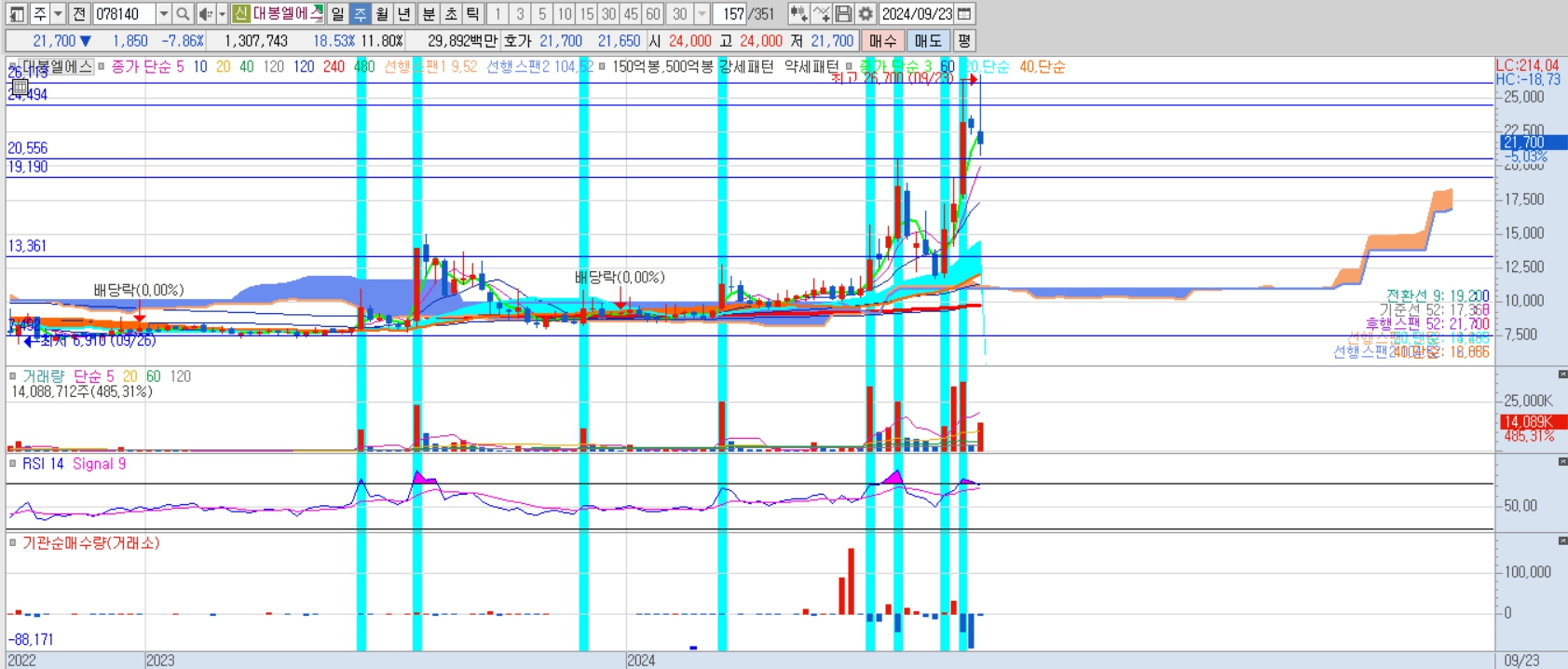Toggle the 150억봉,500억봉 legend marker
The image size is (1568, 669).
tap(602, 67)
